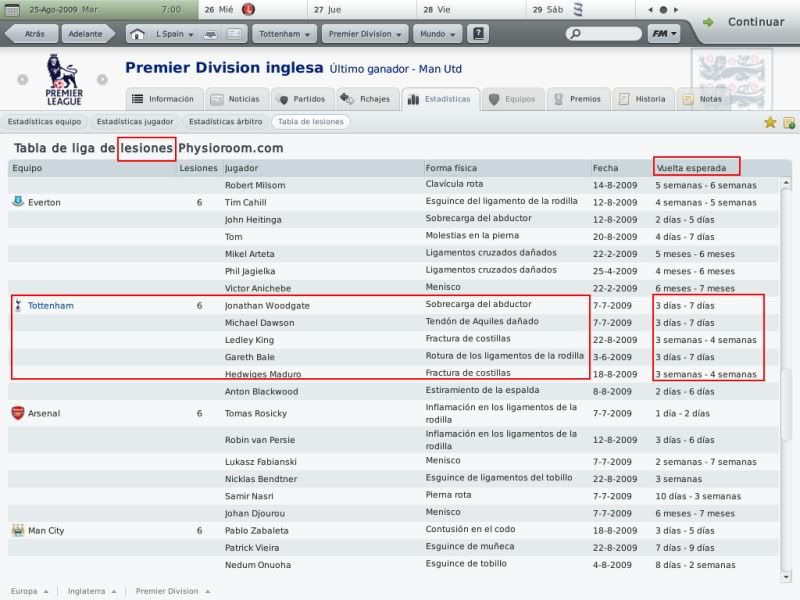Move the calendar back with left arrow

(x=650, y=10)
